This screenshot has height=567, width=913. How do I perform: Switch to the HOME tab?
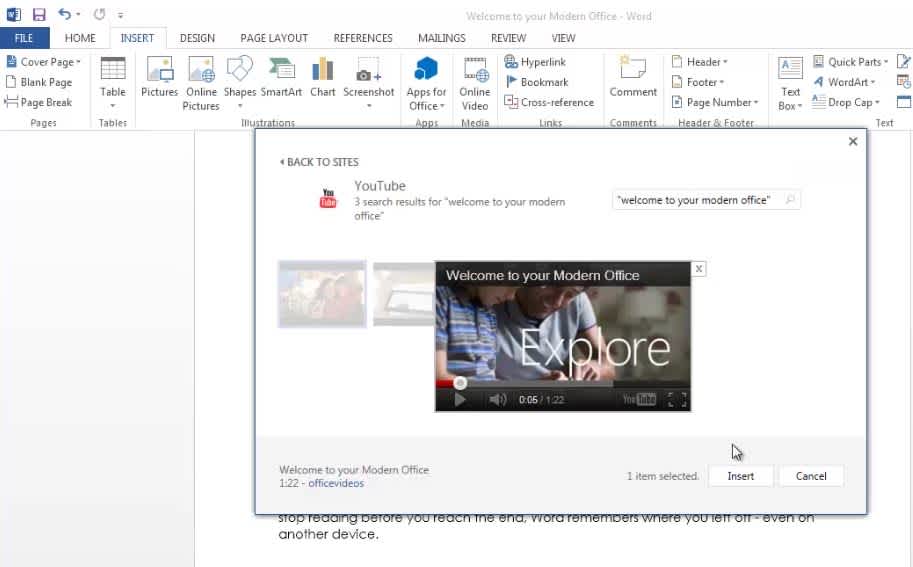click(x=80, y=38)
